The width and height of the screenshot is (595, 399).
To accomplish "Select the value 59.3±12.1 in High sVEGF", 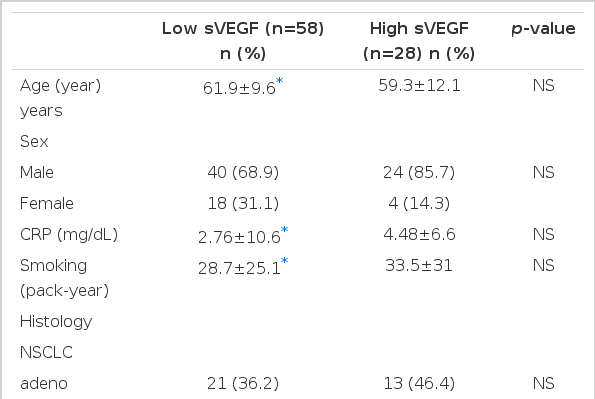I will [419, 85].
